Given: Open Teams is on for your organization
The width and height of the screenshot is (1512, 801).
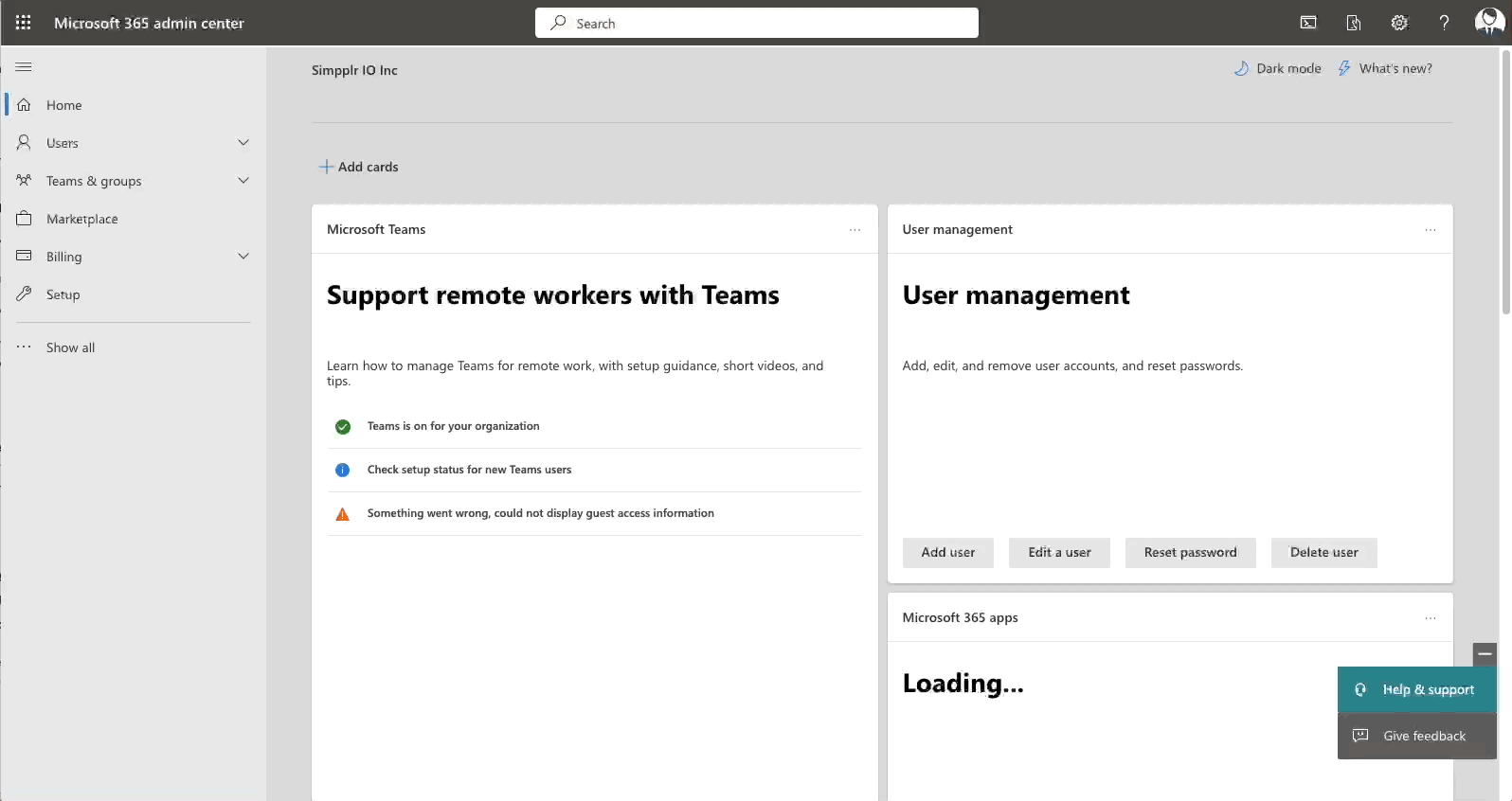Looking at the screenshot, I should (594, 427).
